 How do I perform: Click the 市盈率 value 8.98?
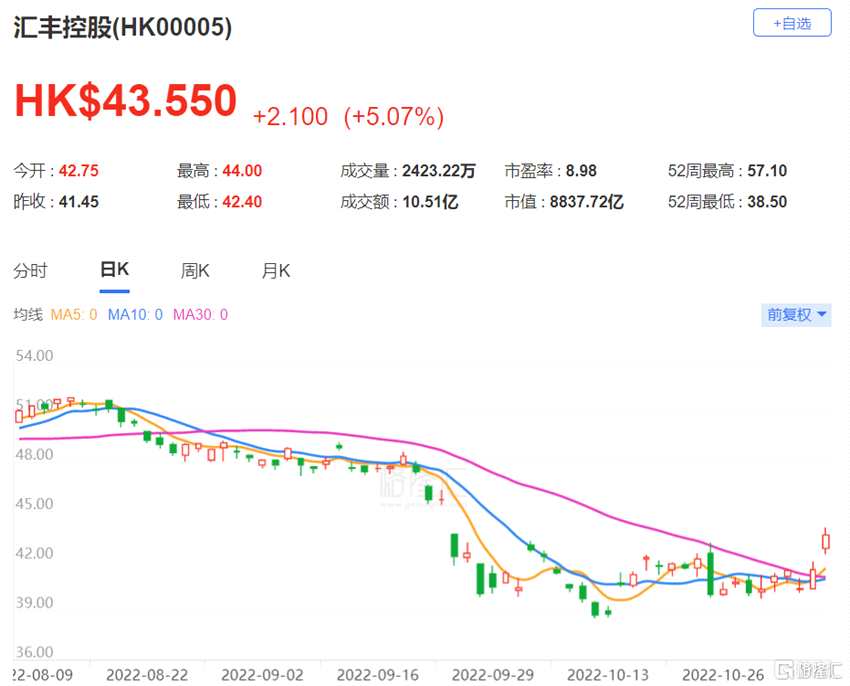click(x=581, y=171)
